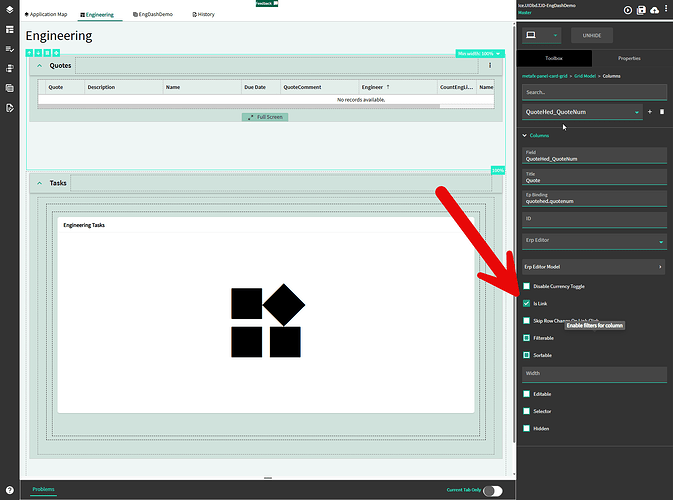Click the Preview play icon in header
Image resolution: width=673 pixels, height=500 pixels.
[628, 10]
